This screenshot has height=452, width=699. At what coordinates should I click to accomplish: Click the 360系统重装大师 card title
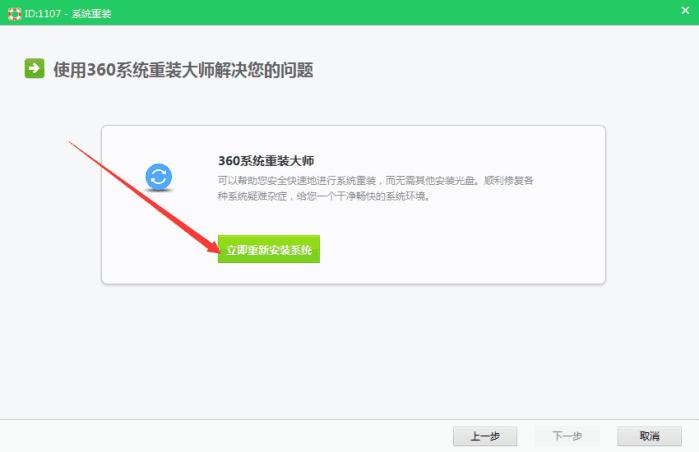click(266, 160)
